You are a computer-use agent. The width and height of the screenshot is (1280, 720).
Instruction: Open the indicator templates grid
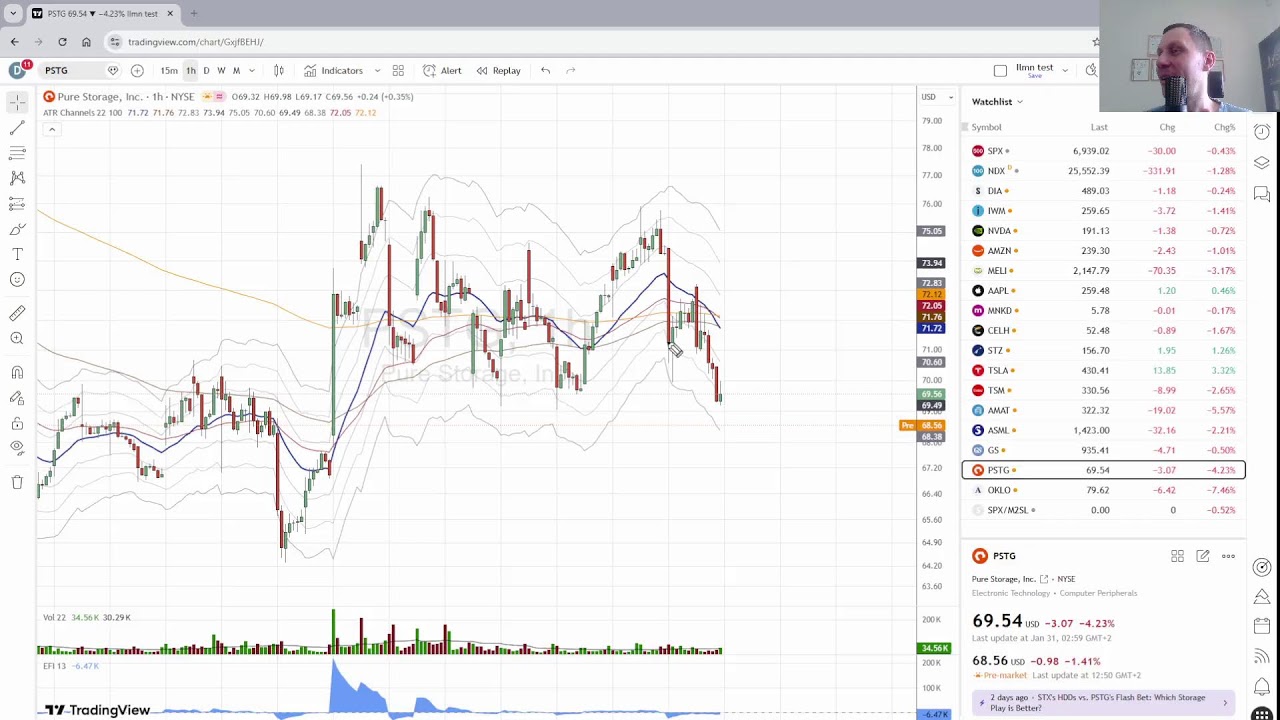point(398,70)
